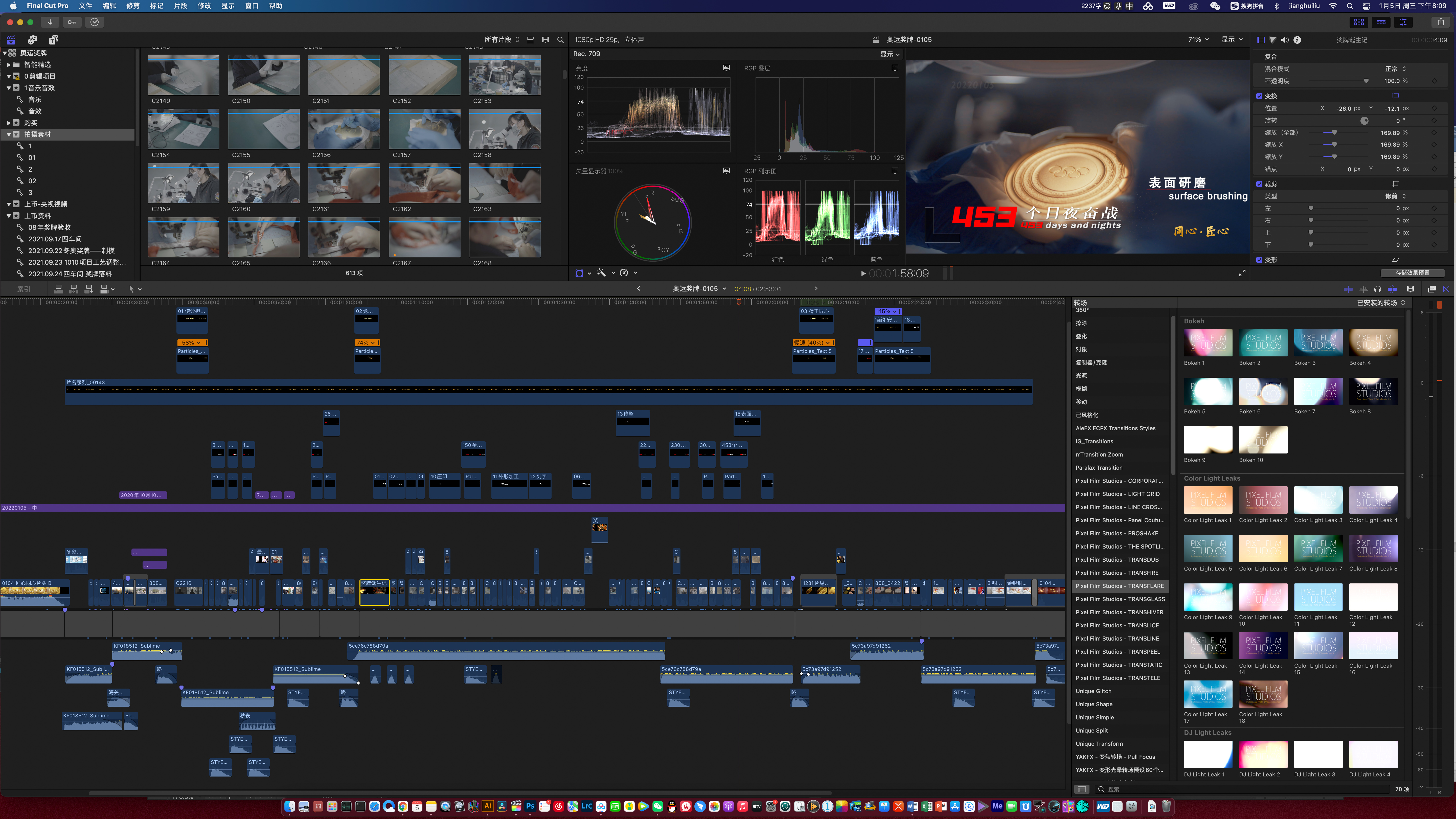Click the 索引 timeline index button
The width and height of the screenshot is (1456, 819).
[x=24, y=289]
